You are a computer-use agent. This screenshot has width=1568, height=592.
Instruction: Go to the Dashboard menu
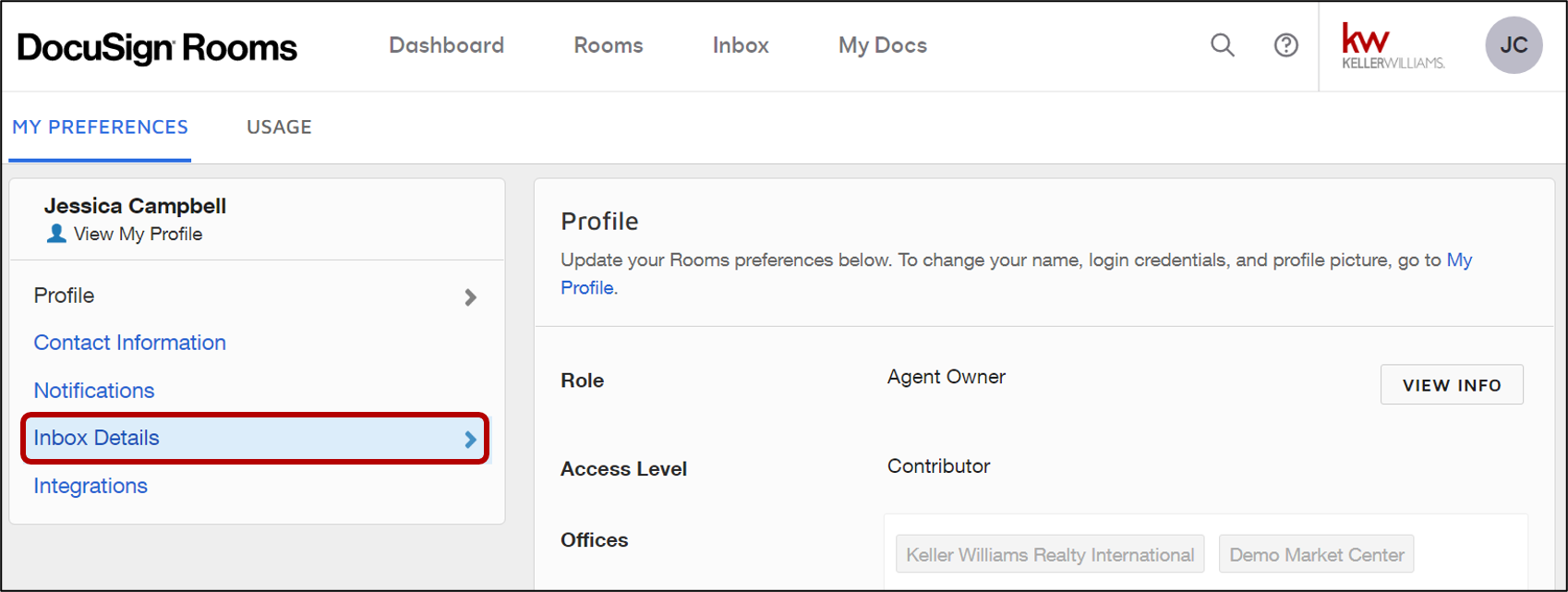[x=447, y=45]
